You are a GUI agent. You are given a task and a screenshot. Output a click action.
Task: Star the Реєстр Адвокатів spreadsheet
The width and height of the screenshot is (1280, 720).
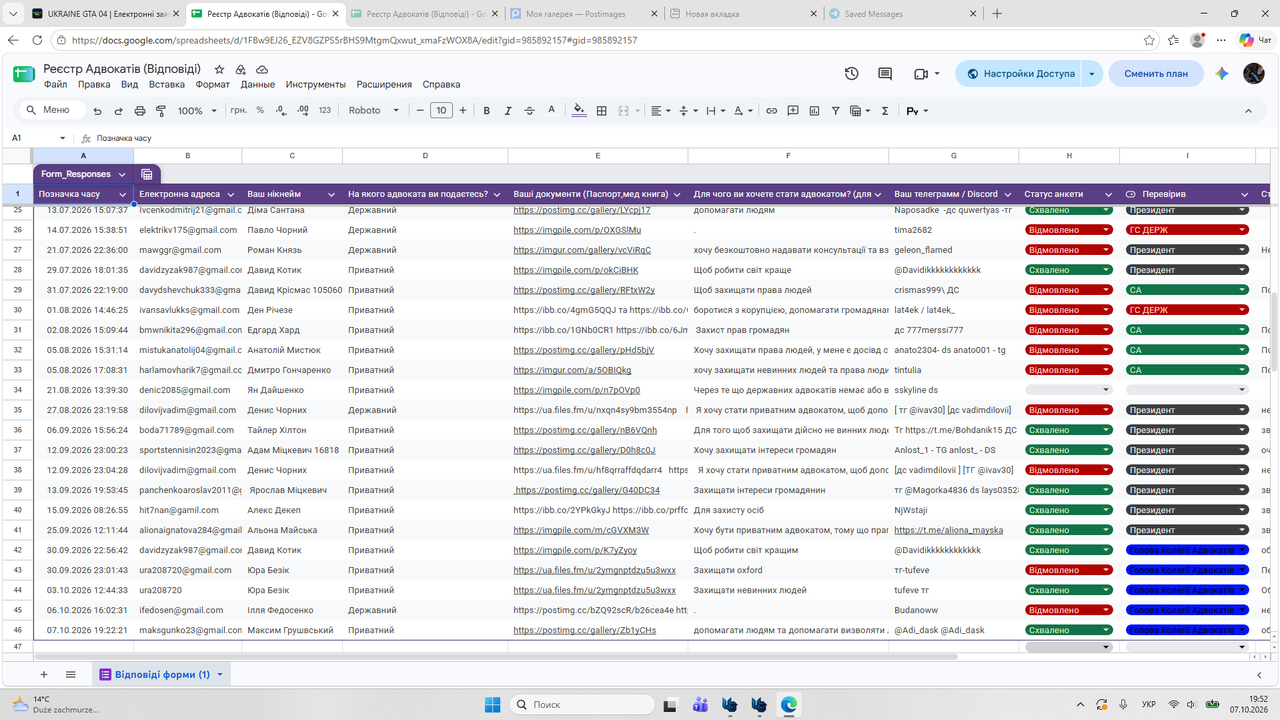(x=218, y=70)
